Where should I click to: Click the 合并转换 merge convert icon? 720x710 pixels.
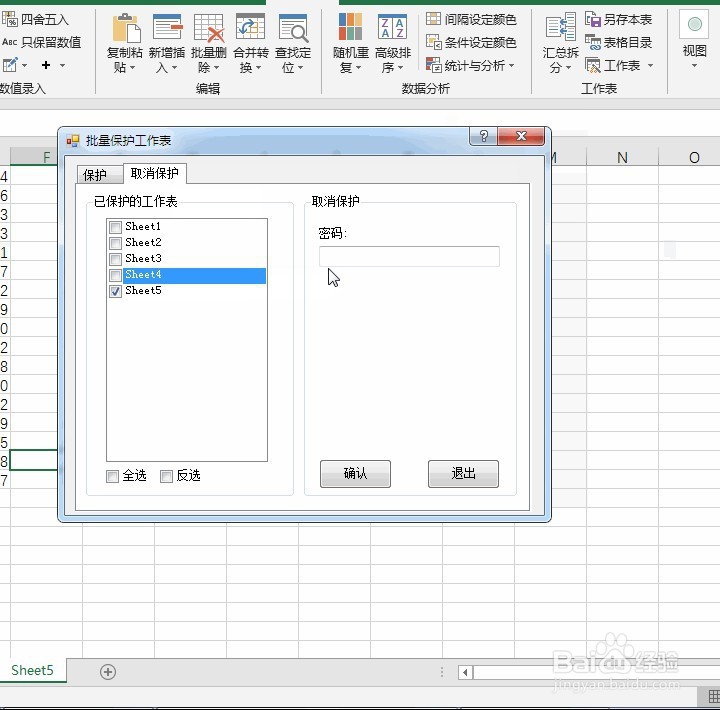point(250,27)
